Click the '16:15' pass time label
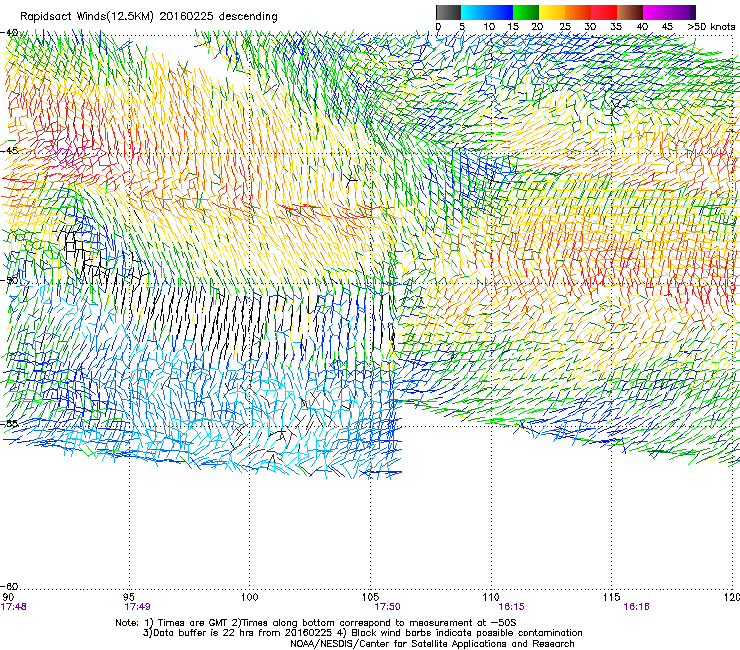The image size is (740, 650). coord(511,607)
